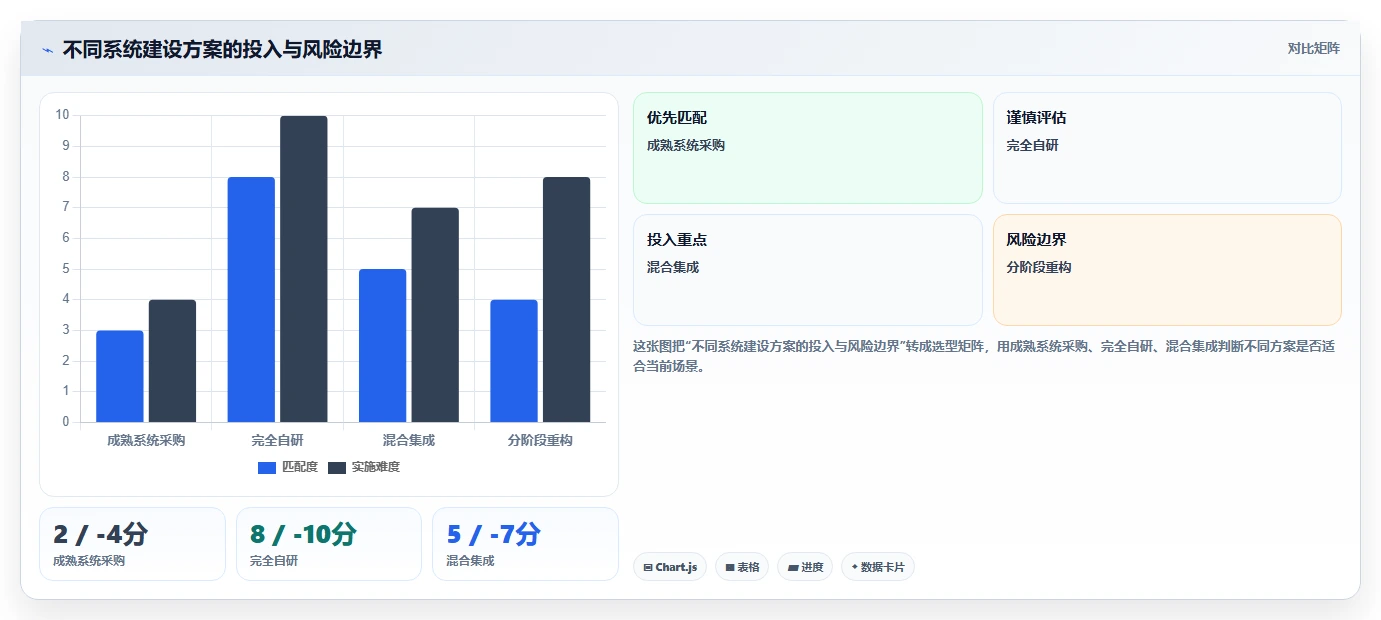Click the 实施难度 bar for 混合集成
Screen dimensions: 1381x620
[435, 315]
